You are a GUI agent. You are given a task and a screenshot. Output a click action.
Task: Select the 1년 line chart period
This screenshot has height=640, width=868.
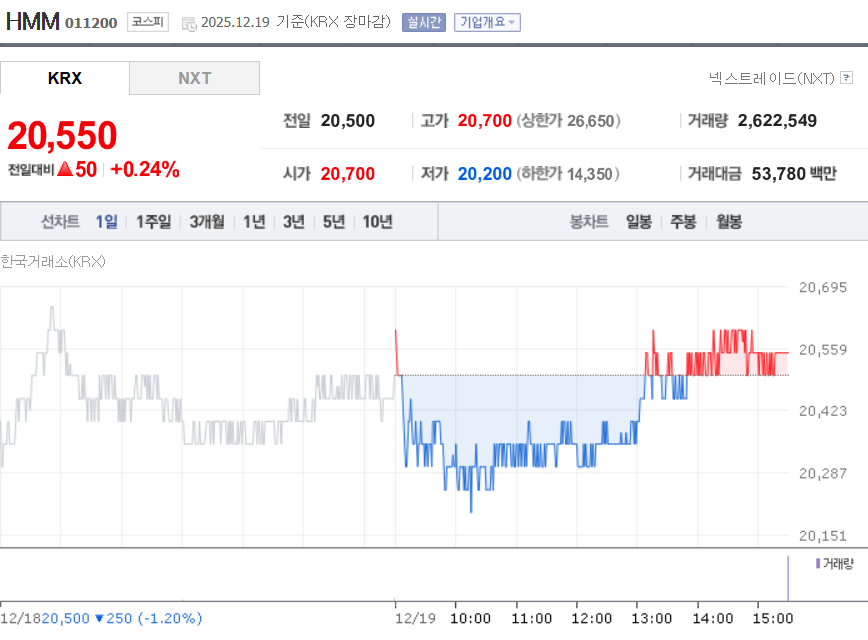click(x=254, y=221)
